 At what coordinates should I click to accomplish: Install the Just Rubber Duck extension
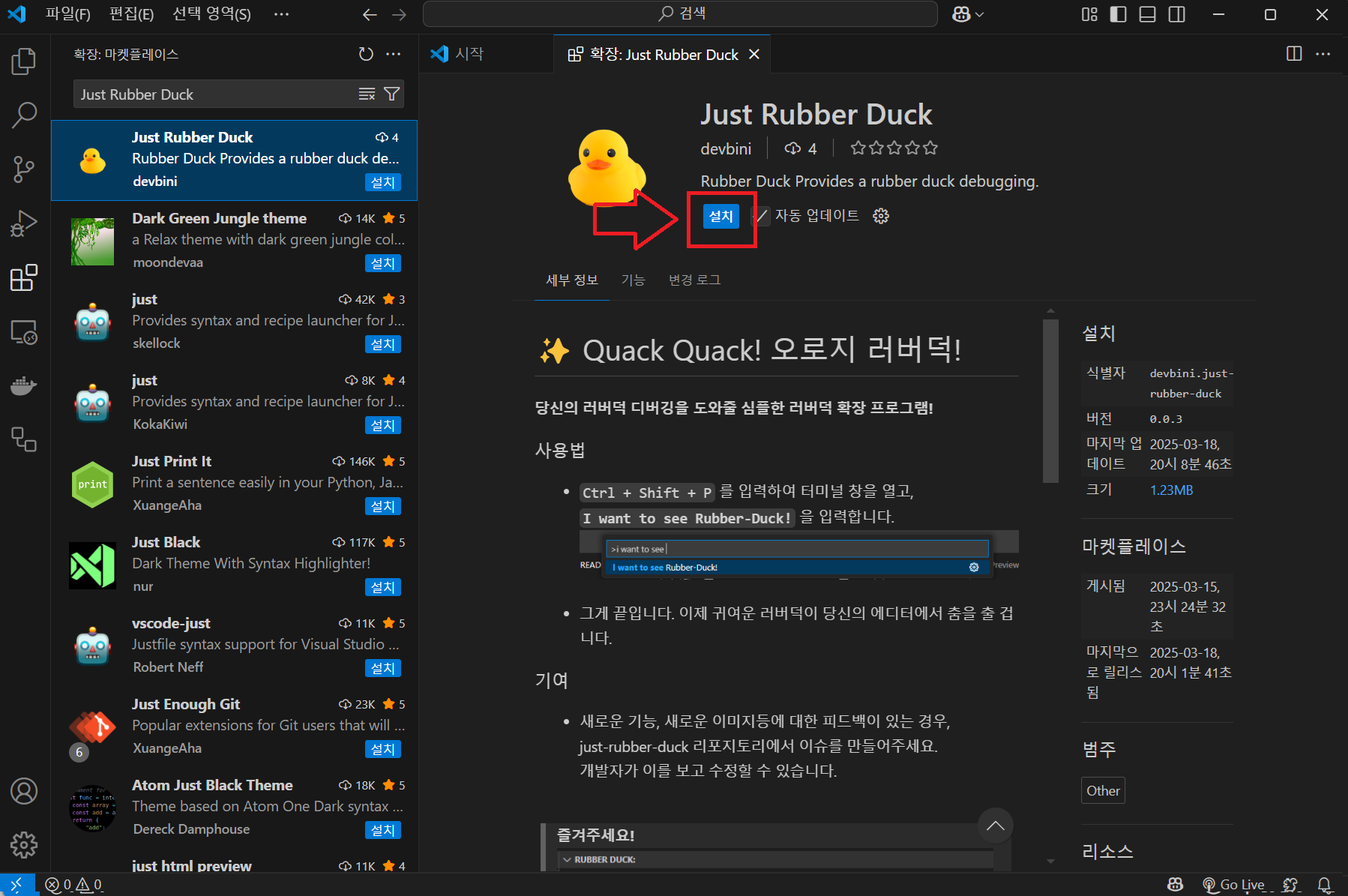[x=721, y=216]
